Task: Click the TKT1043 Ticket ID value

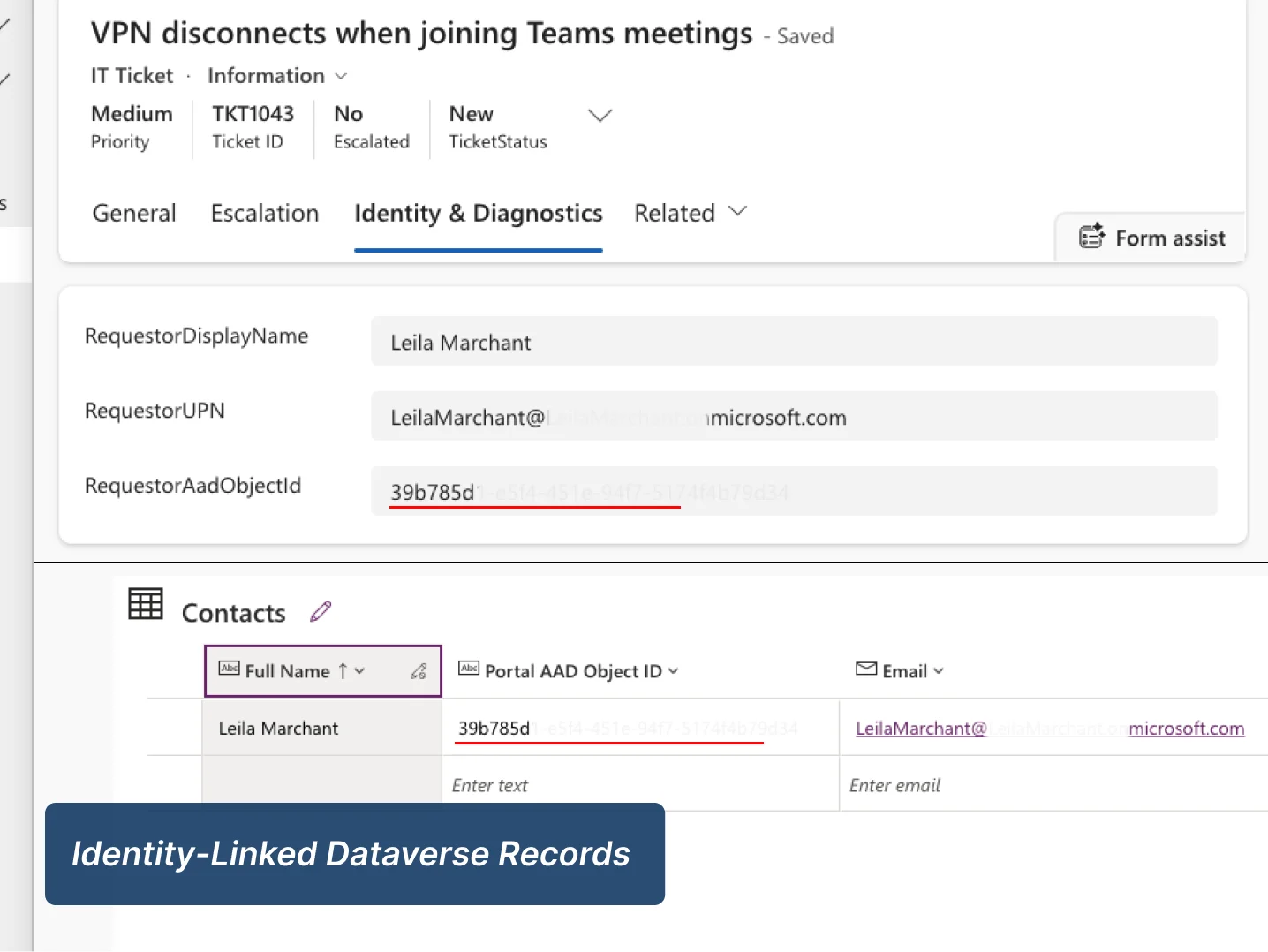Action: [x=253, y=115]
